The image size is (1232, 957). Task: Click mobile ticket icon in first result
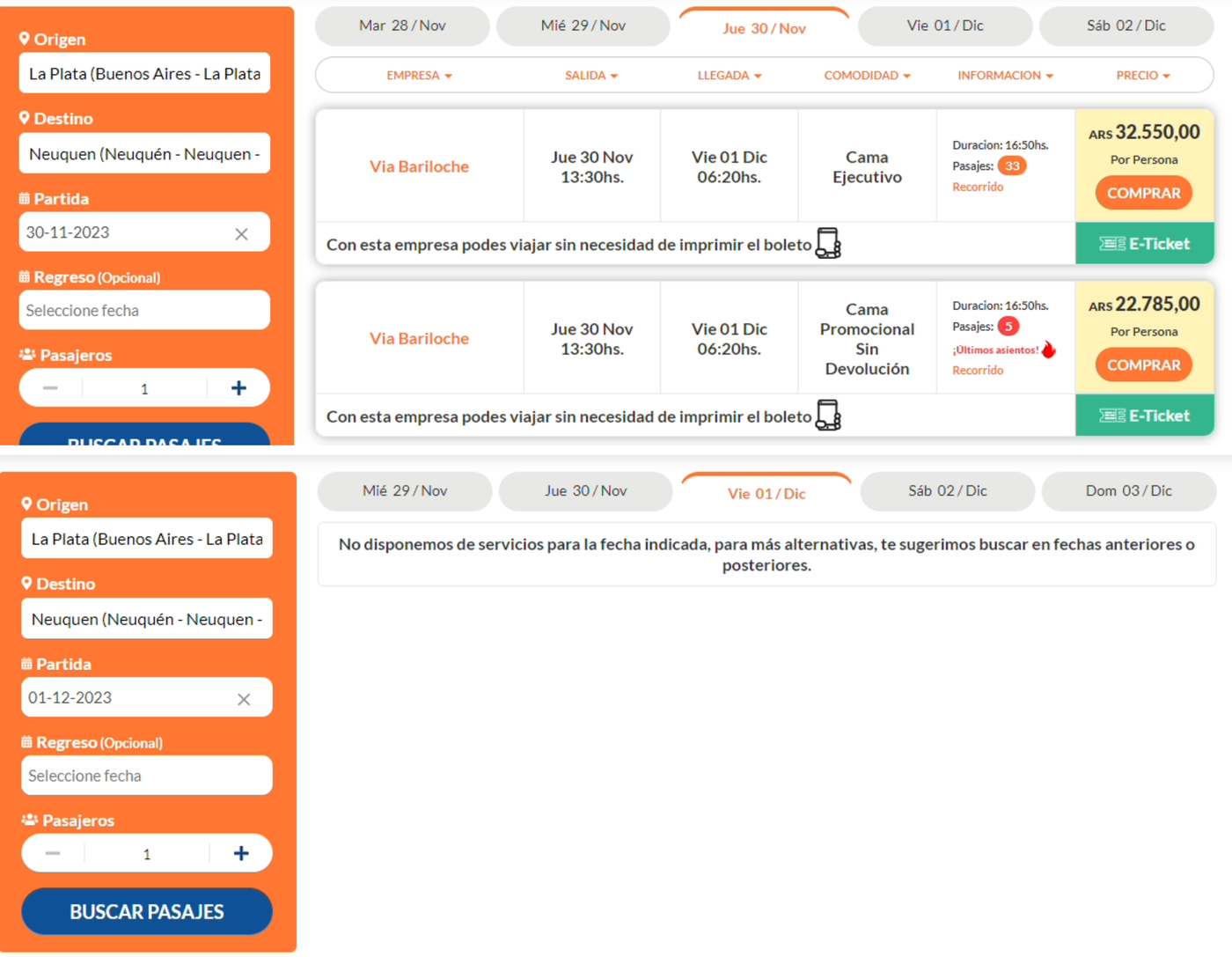(828, 244)
